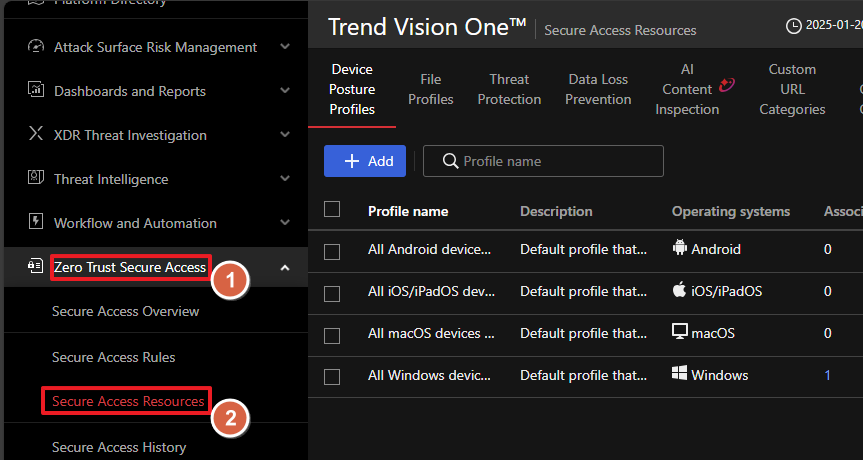Screen dimensions: 863x460
Task: Open the Data Loss Prevention tab
Action: [x=599, y=89]
